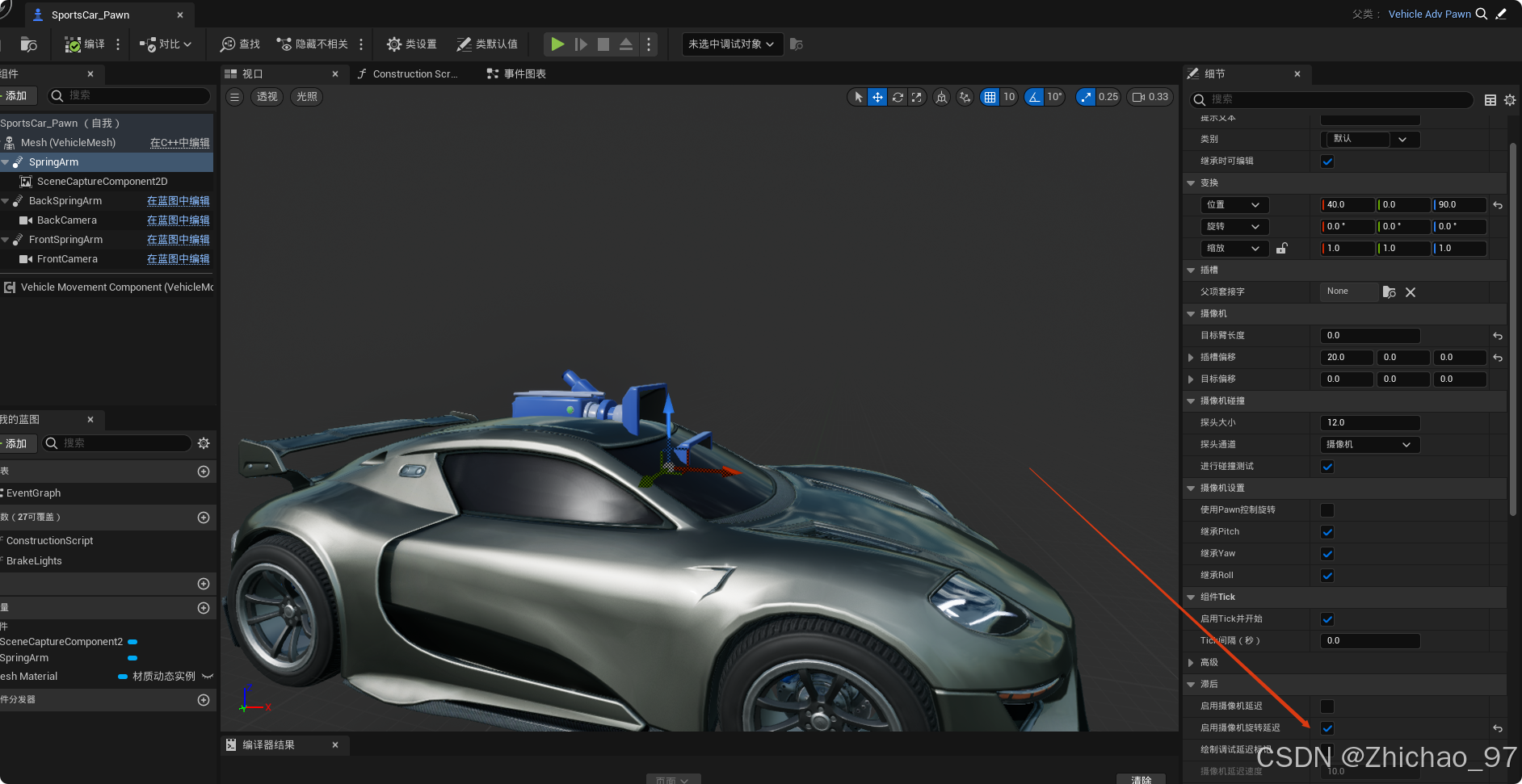Toggle Start with Tick Enabled checkbox
The height and width of the screenshot is (784, 1522).
point(1327,619)
